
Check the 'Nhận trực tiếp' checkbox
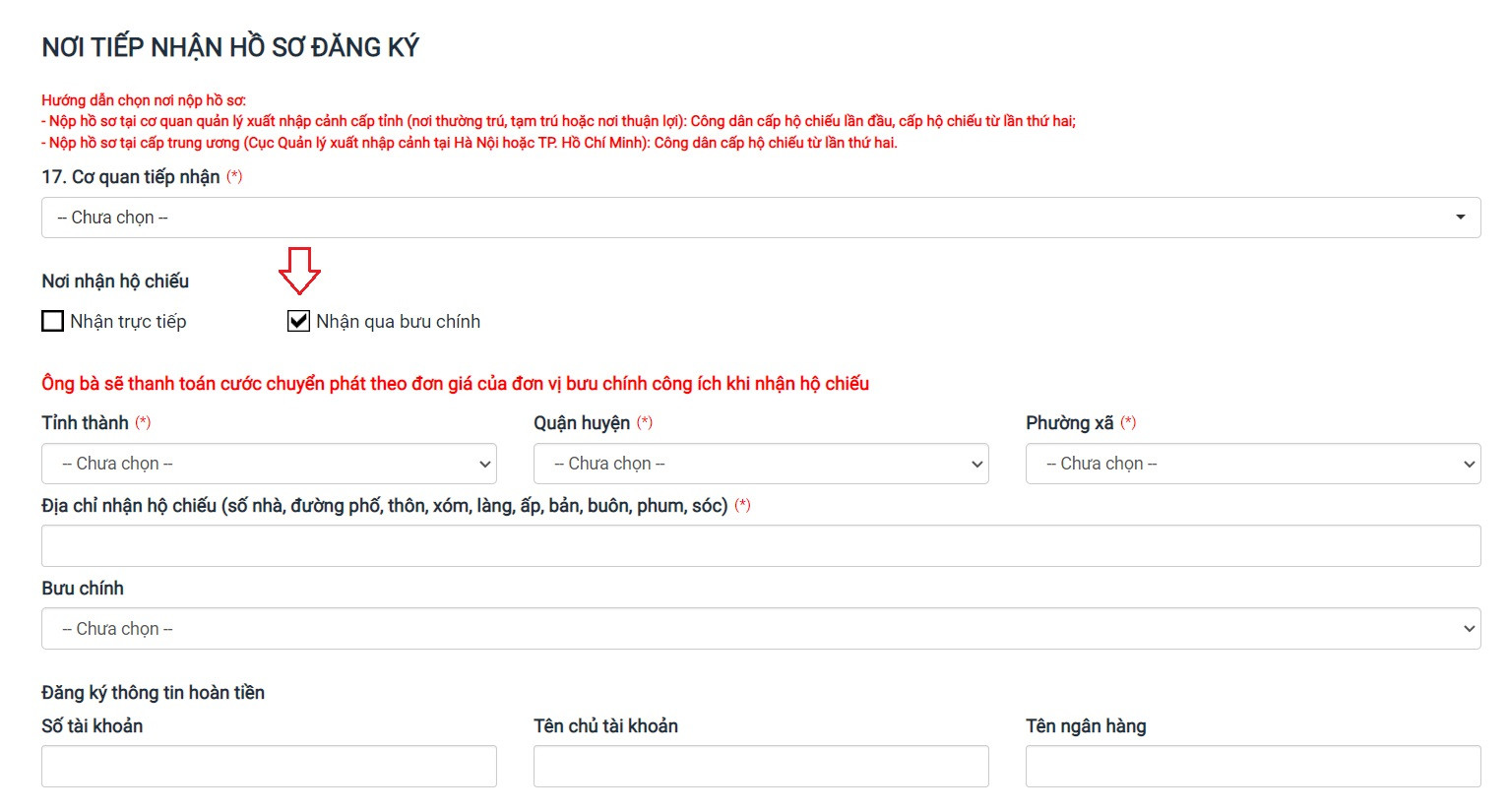(x=53, y=321)
